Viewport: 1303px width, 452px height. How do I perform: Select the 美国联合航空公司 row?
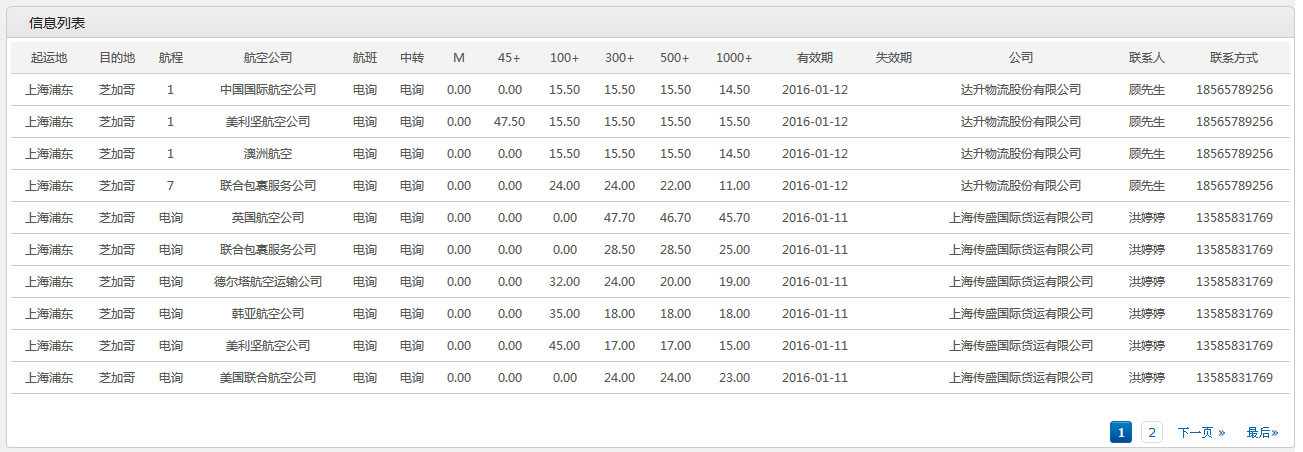650,378
